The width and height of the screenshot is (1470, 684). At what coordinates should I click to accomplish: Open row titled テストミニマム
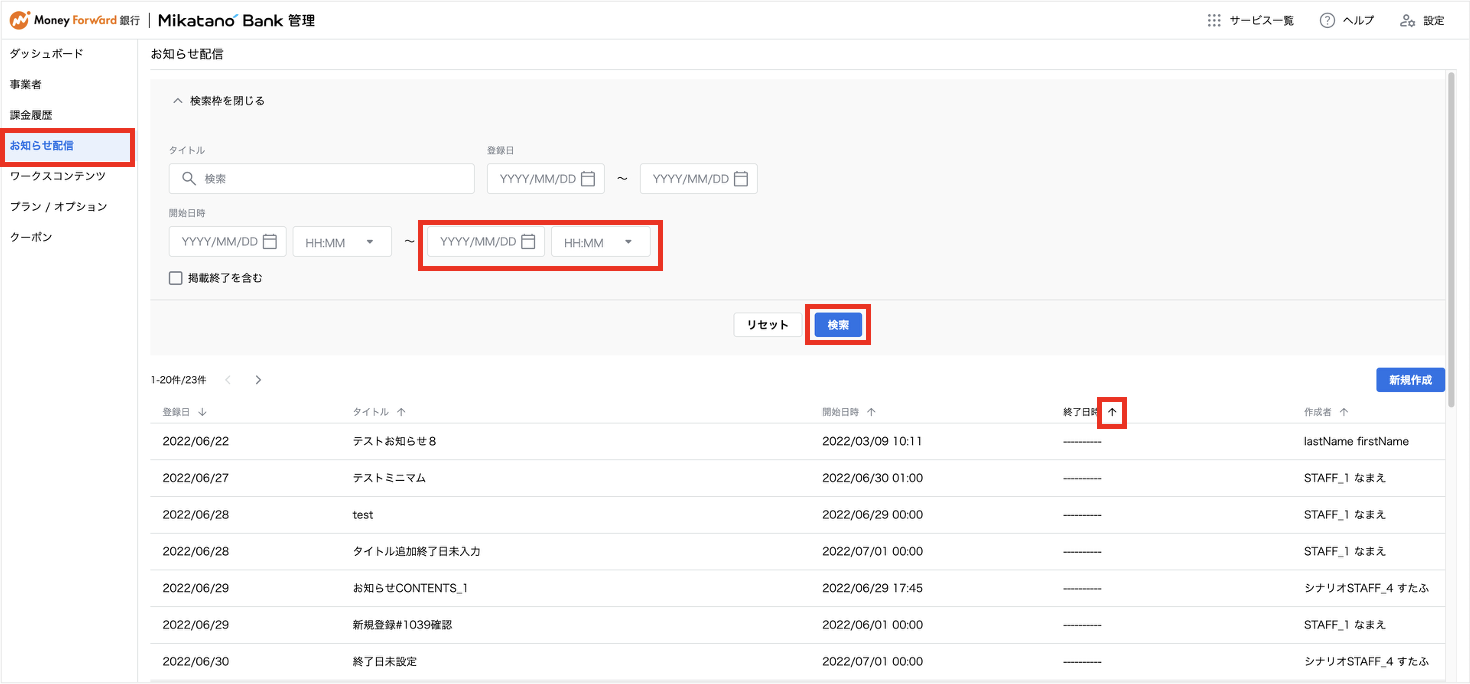pos(797,478)
